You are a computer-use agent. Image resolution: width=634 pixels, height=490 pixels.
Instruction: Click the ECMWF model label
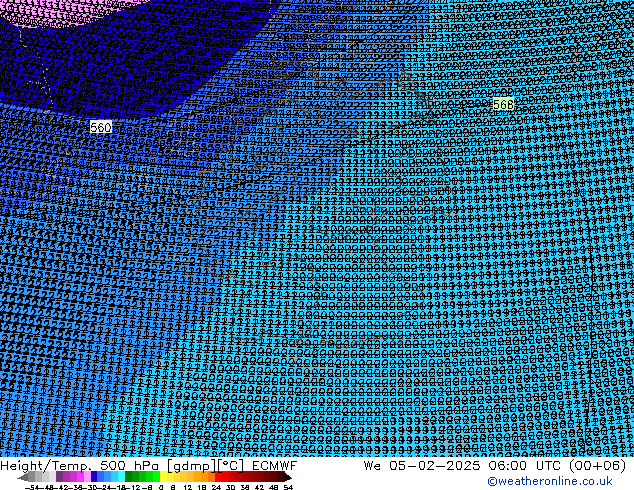click(275, 466)
